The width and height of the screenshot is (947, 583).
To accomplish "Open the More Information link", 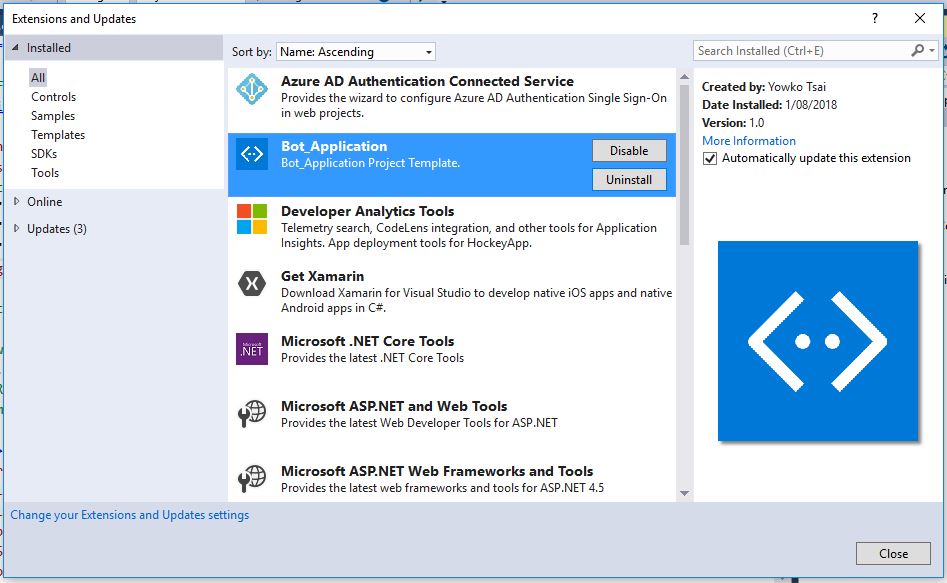I will [749, 141].
